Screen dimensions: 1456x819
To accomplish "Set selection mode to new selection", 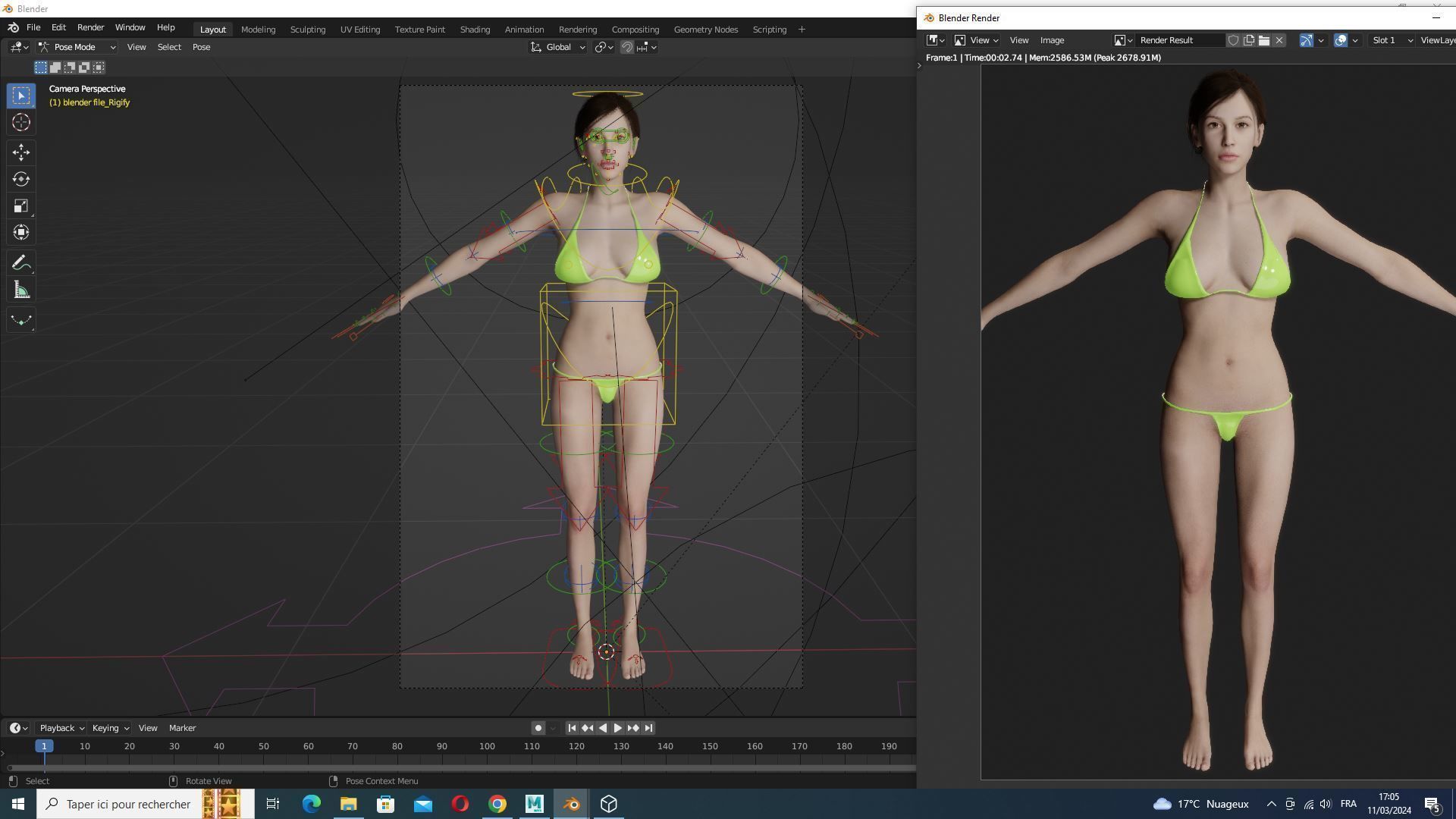I will click(41, 67).
